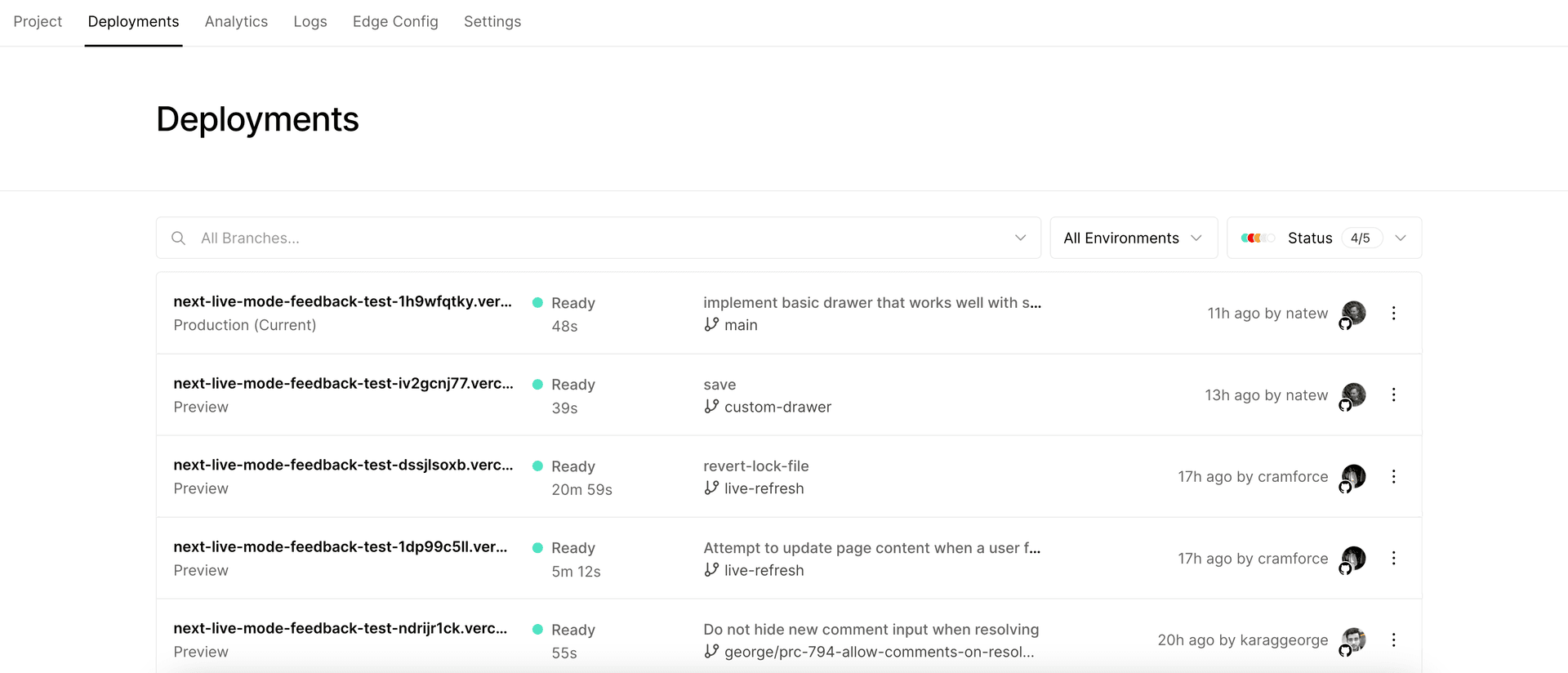Expand the All Branches dropdown chevron

1020,238
